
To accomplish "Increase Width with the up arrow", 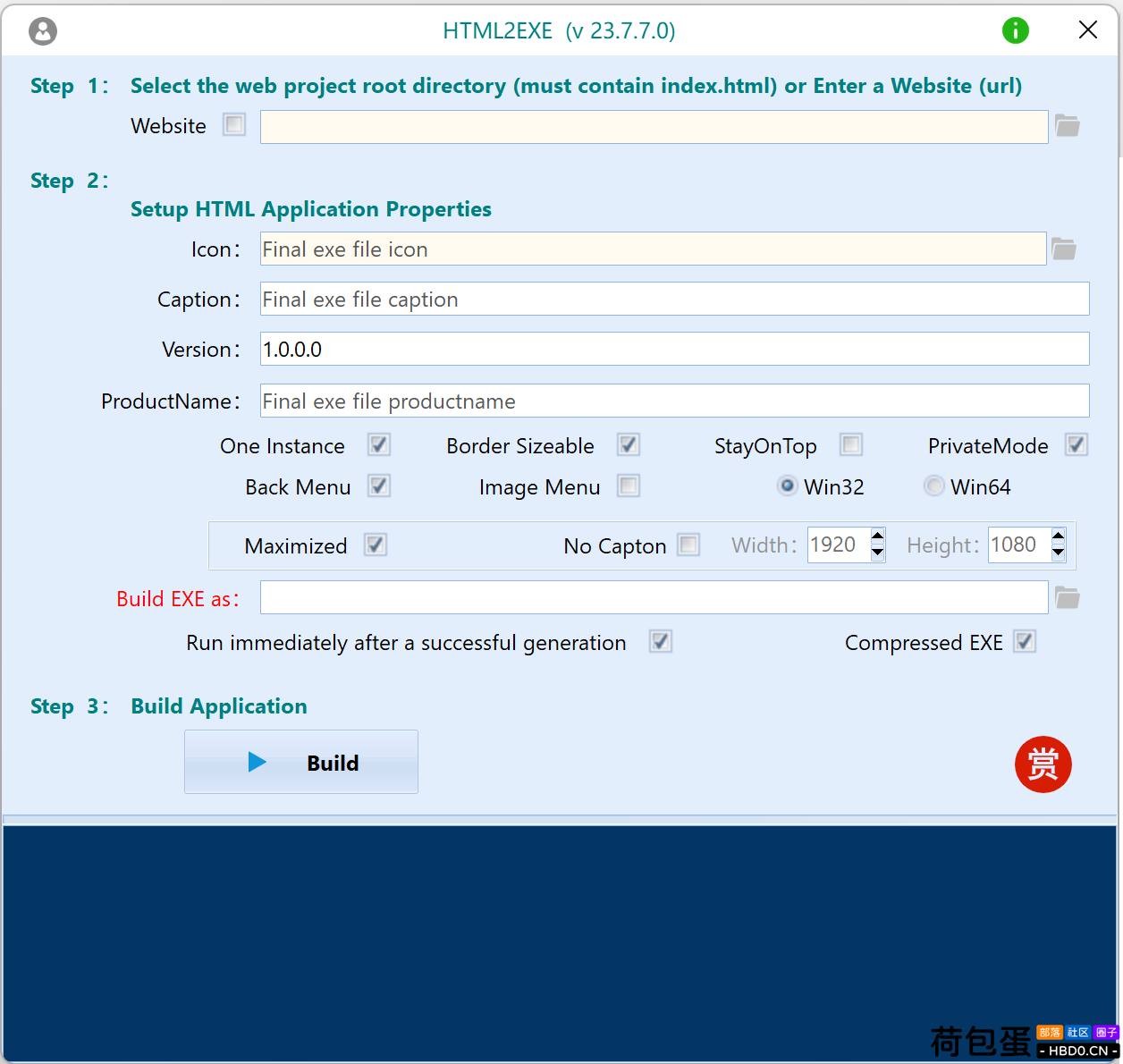I will tap(878, 536).
